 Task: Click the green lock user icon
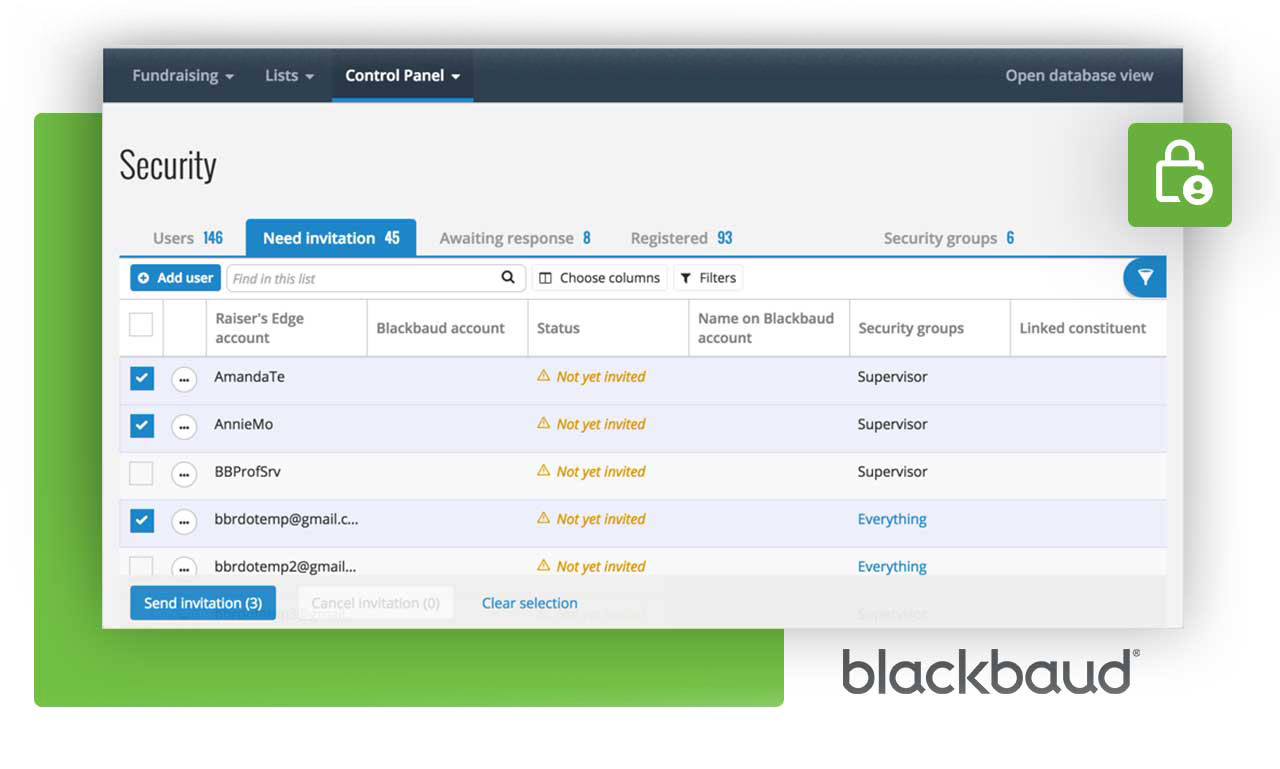1180,175
